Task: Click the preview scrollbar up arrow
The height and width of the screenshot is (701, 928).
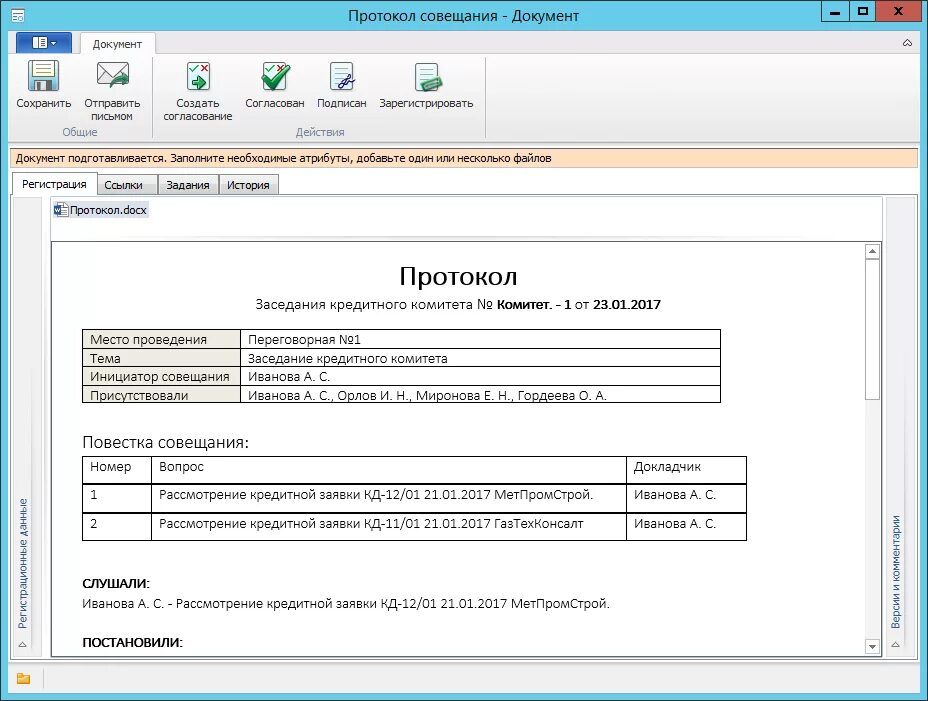Action: pos(872,251)
